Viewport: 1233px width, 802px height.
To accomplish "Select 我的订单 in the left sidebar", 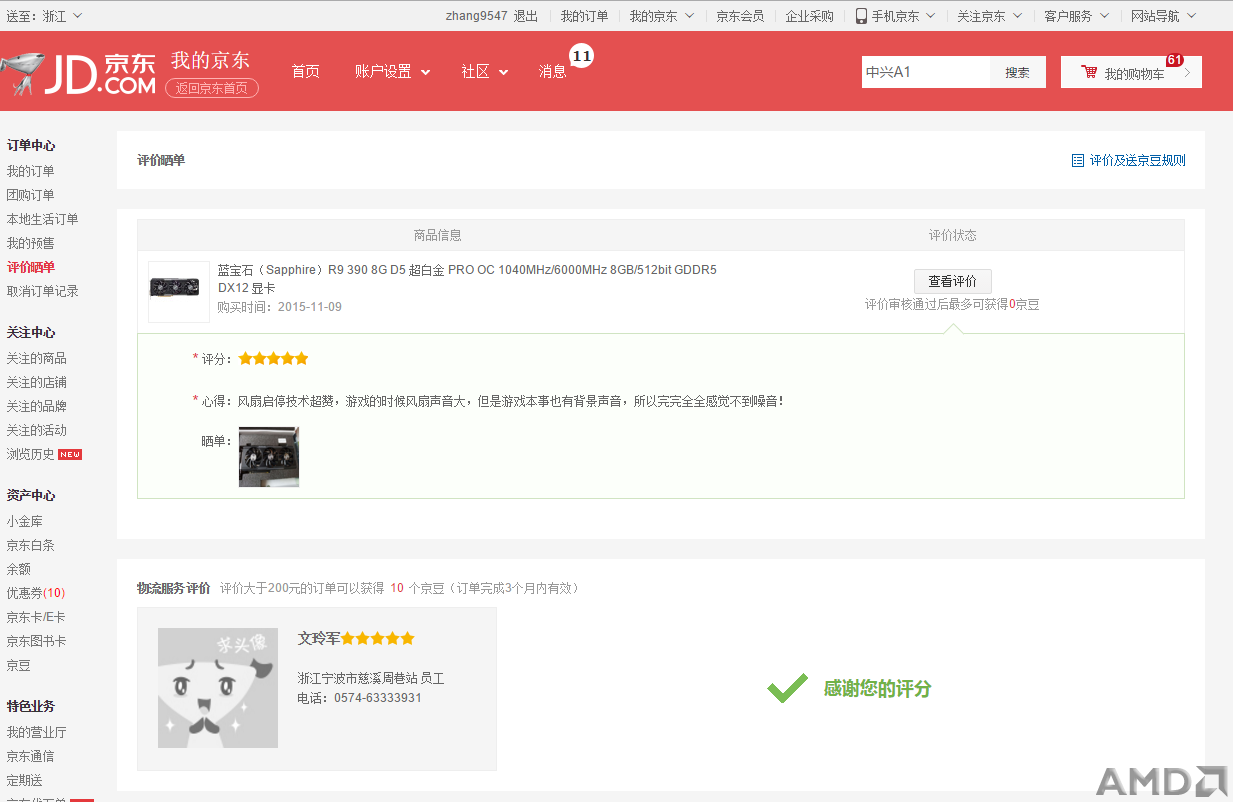I will (x=30, y=171).
